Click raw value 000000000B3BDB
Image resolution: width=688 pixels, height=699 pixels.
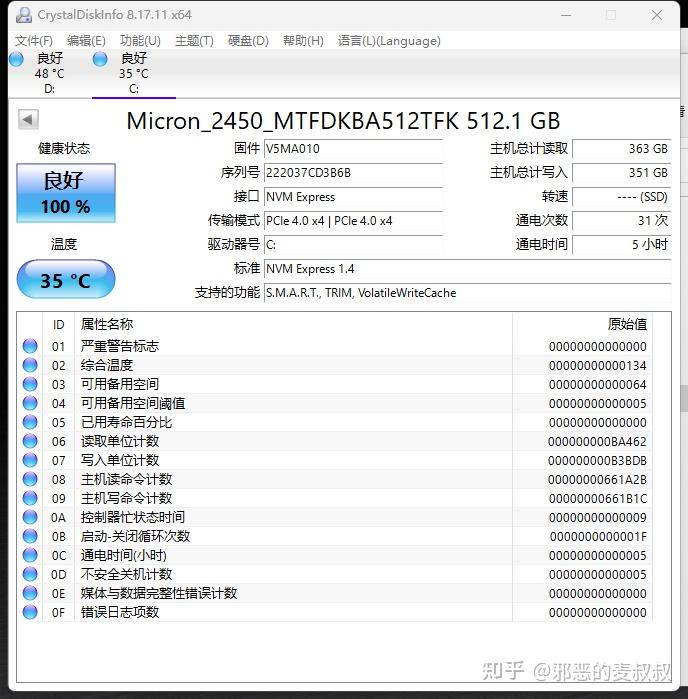coord(597,460)
